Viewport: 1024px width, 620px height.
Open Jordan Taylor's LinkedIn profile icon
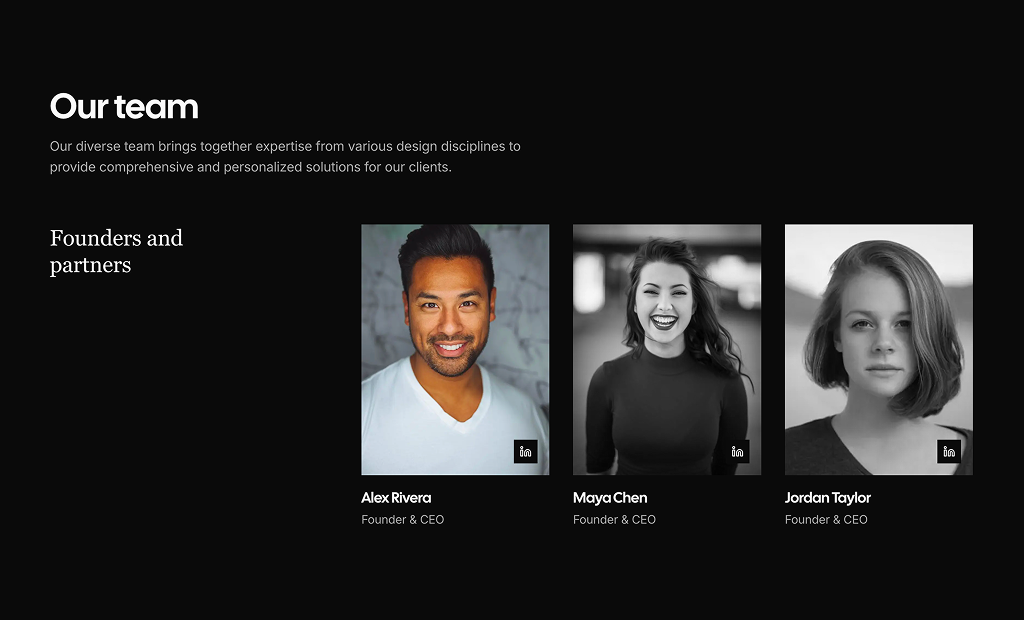tap(949, 451)
